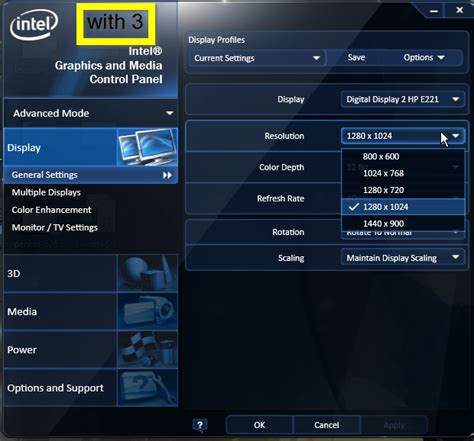This screenshot has width=474, height=441.
Task: Click the Media camcorder icon
Action: pyautogui.click(x=147, y=311)
